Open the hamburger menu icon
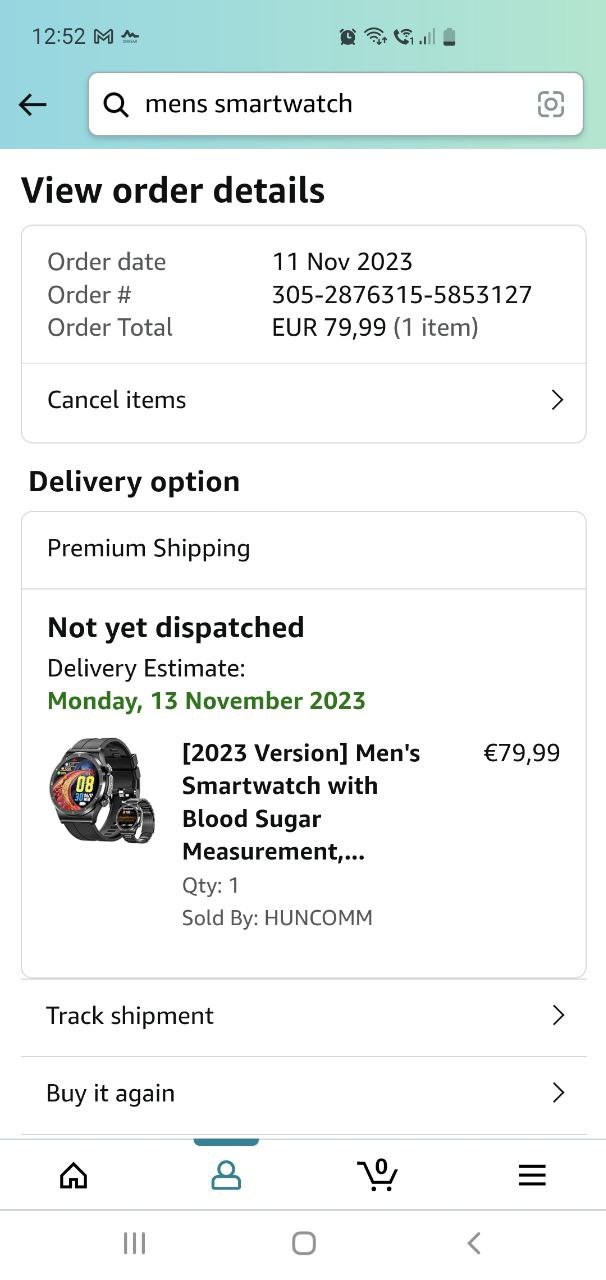606x1280 pixels. (x=532, y=1176)
